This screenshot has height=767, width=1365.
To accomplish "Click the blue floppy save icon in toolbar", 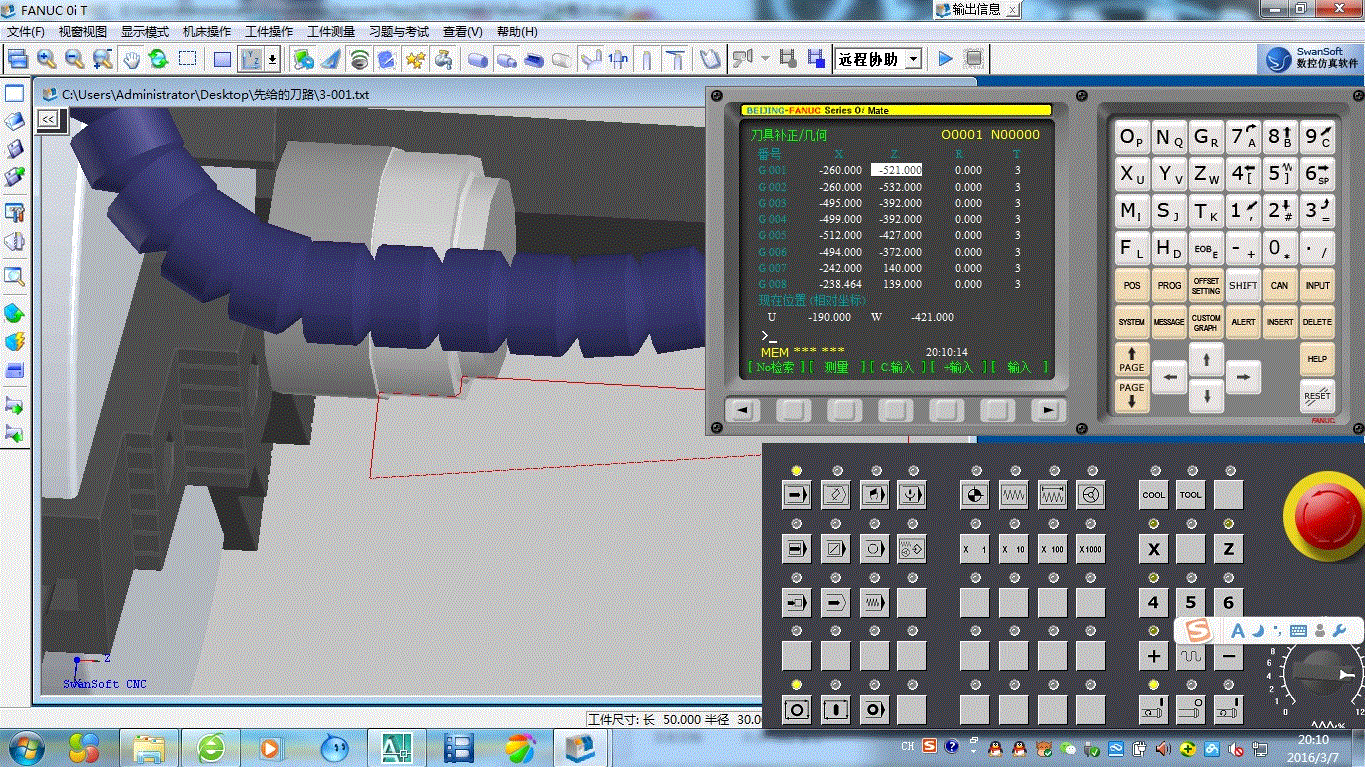I will coord(815,59).
